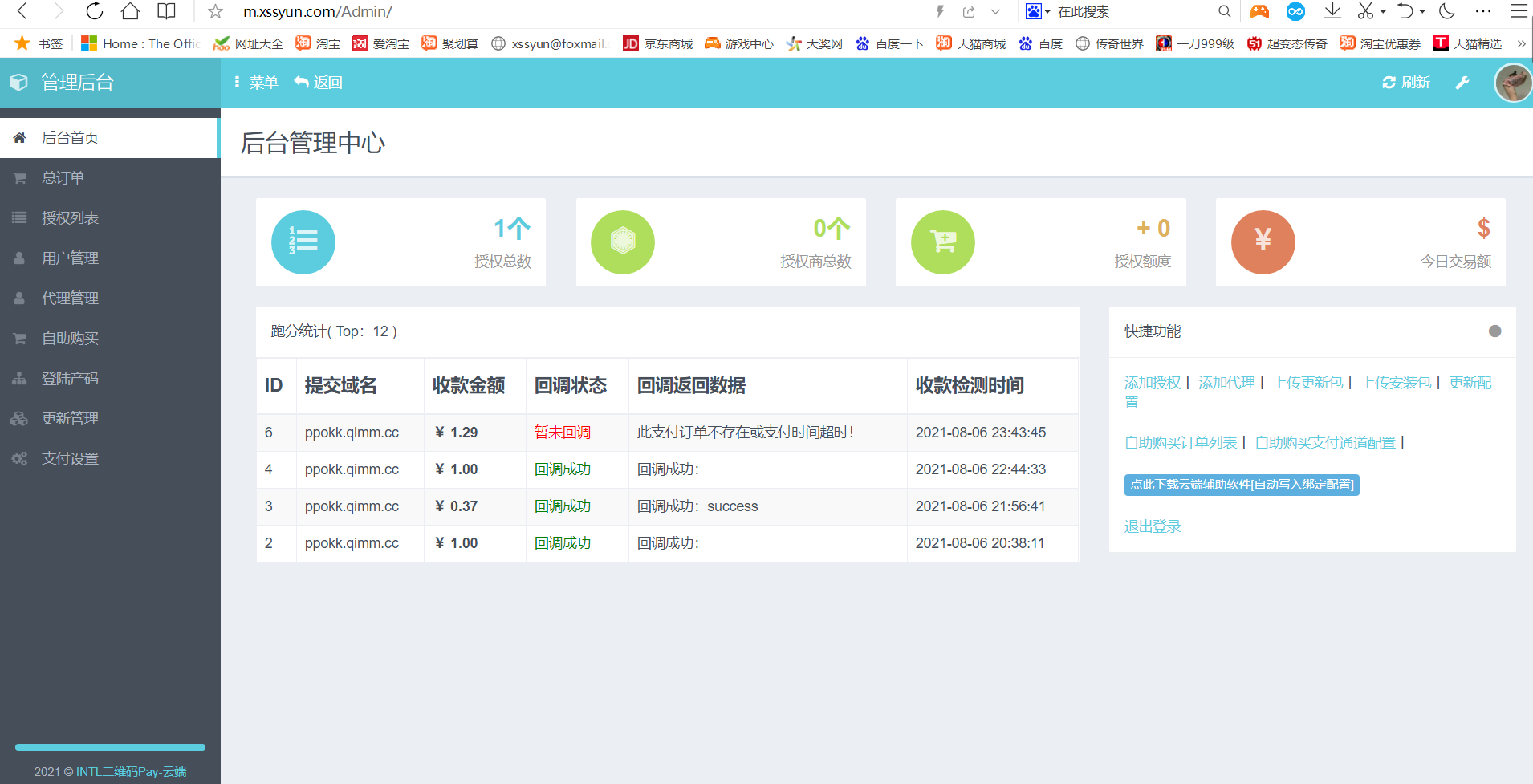Viewport: 1533px width, 784px height.
Task: Click the 授权商总数 green hexagon icon
Action: pyautogui.click(x=623, y=242)
